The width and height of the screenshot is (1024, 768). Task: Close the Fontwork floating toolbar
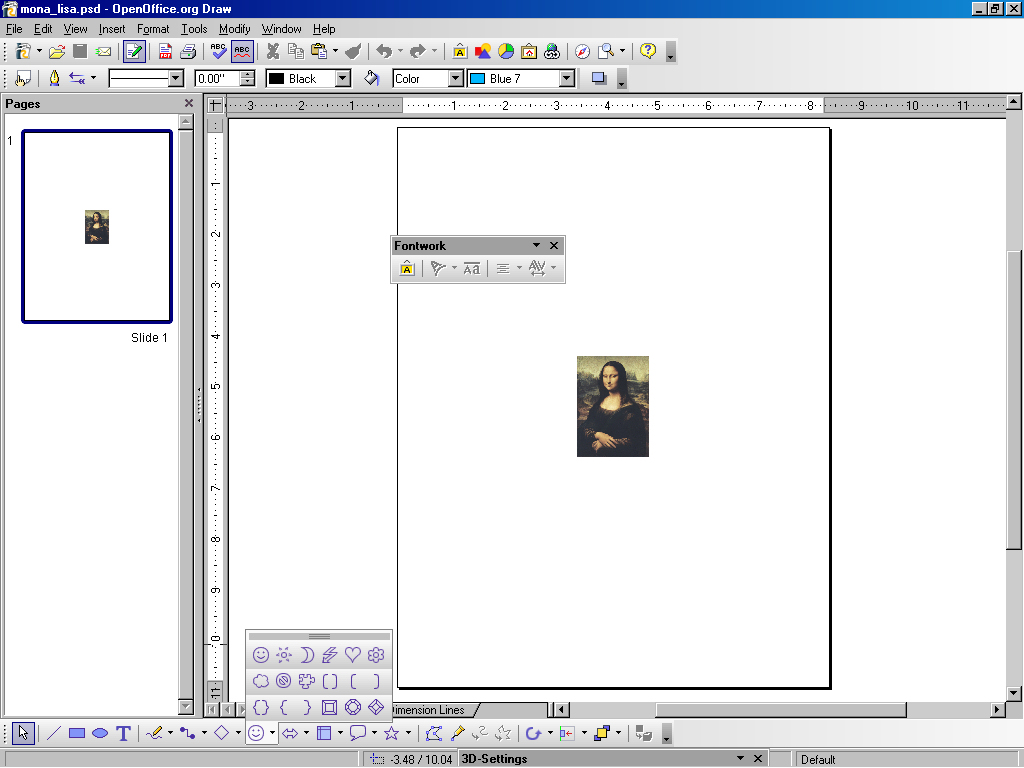click(554, 245)
